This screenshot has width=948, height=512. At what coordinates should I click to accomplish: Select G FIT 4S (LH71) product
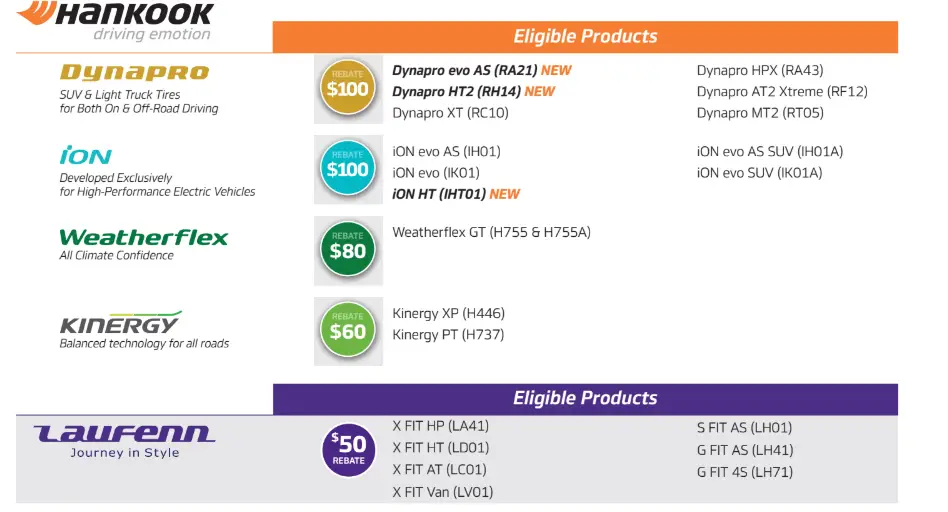click(x=745, y=472)
